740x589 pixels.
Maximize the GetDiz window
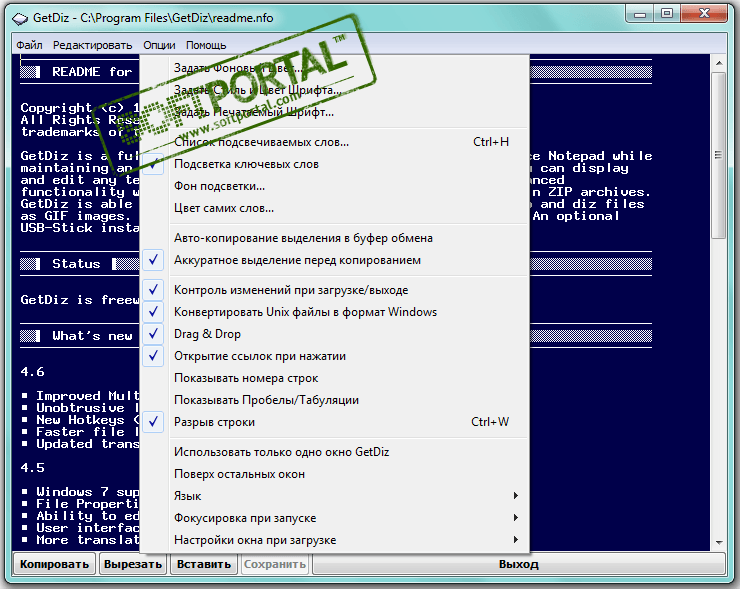click(x=667, y=14)
